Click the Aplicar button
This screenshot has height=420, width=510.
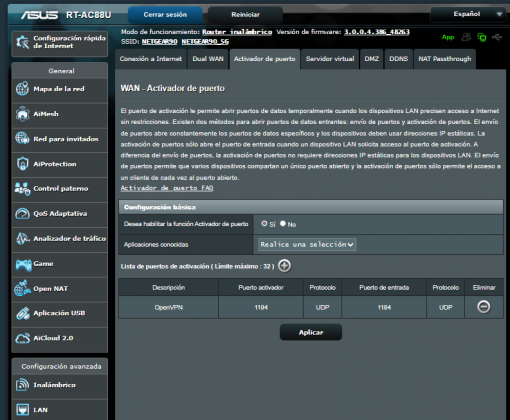311,332
